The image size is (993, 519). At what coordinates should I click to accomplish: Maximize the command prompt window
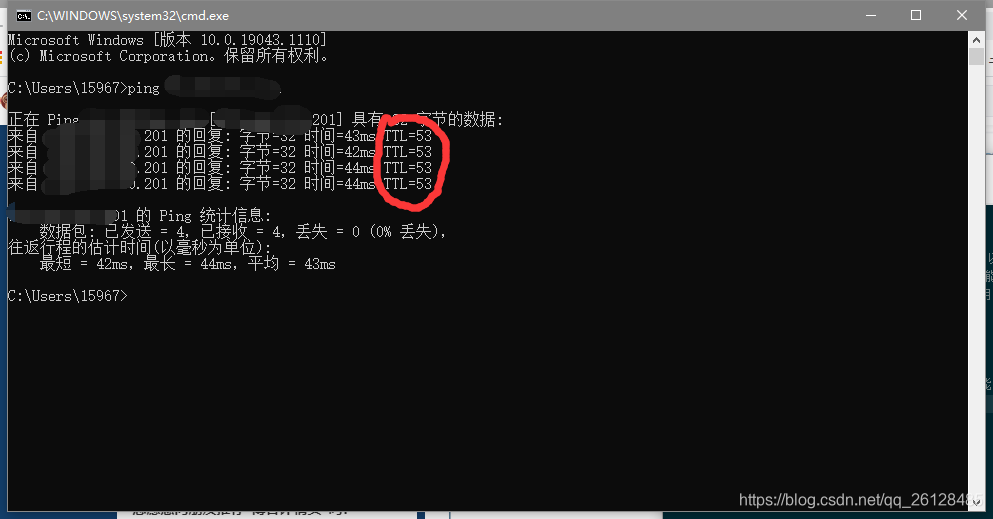pyautogui.click(x=916, y=15)
